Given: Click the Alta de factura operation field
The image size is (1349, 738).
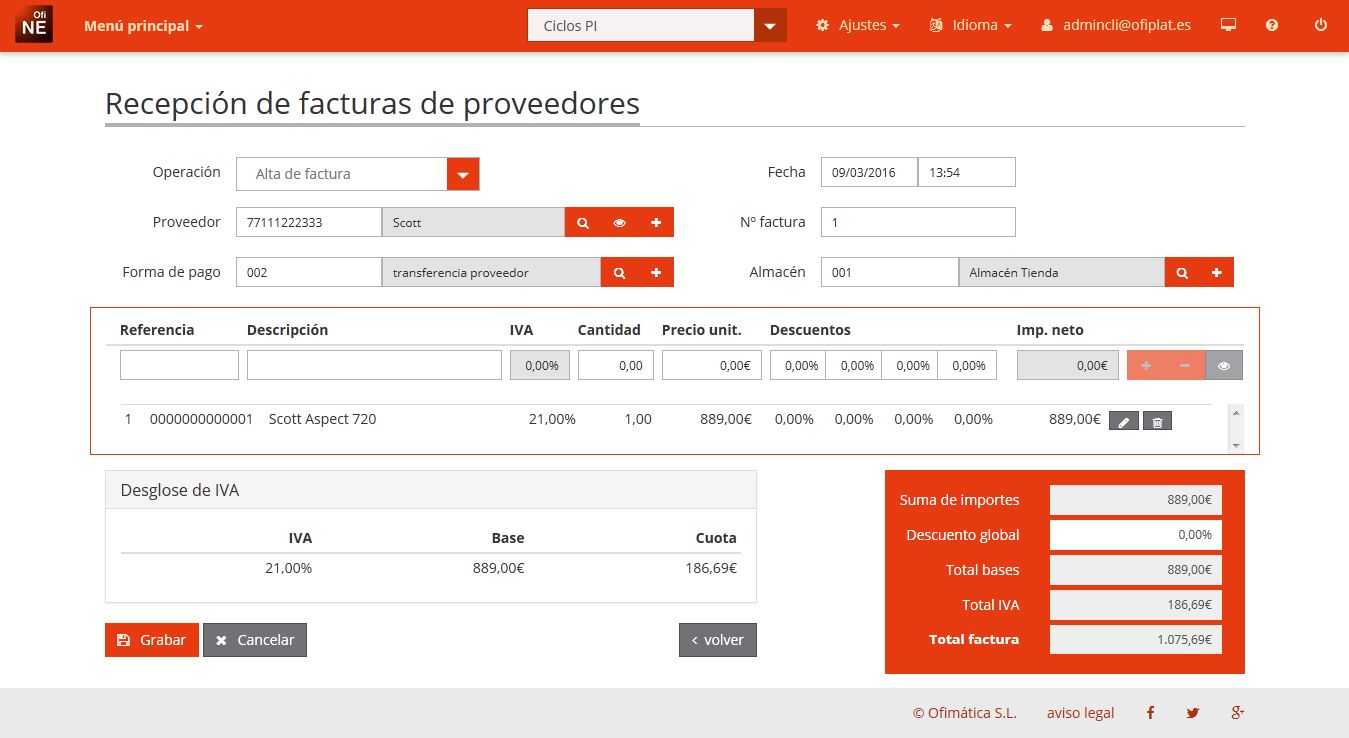Looking at the screenshot, I should [x=341, y=174].
